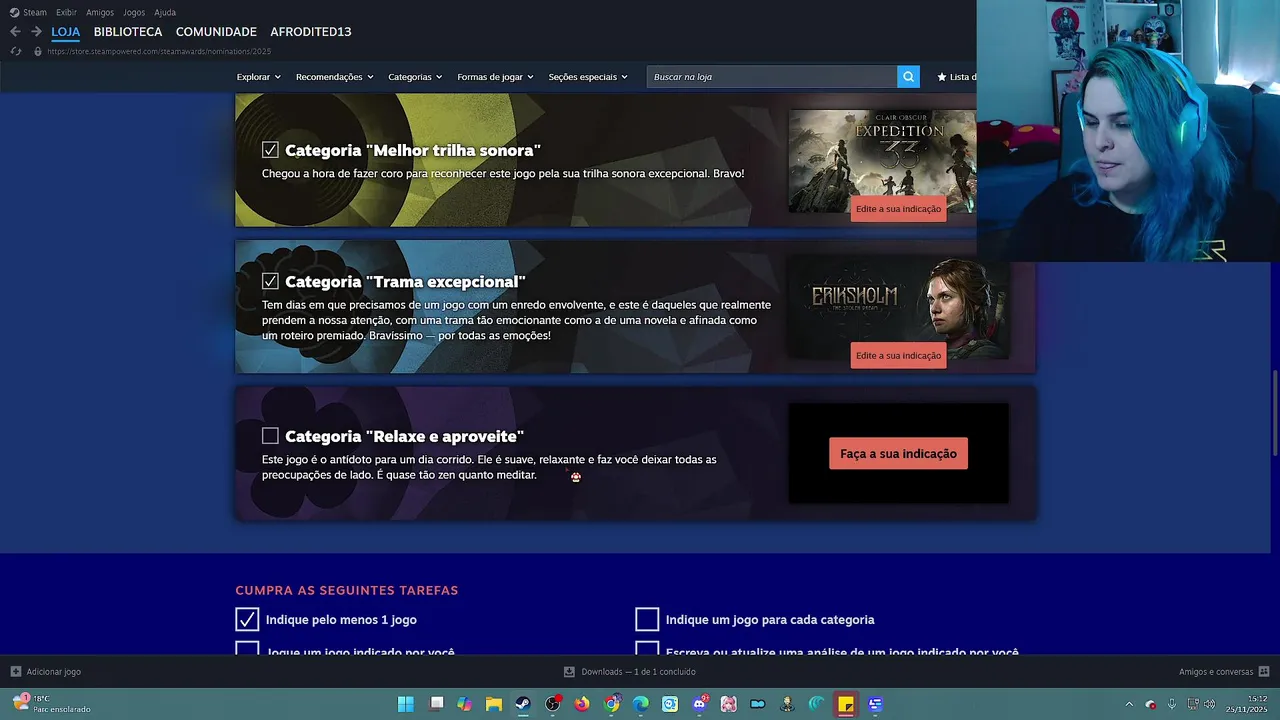This screenshot has height=720, width=1280.
Task: Check the "Relaxe e aproveite" category checkbox
Action: click(x=270, y=436)
